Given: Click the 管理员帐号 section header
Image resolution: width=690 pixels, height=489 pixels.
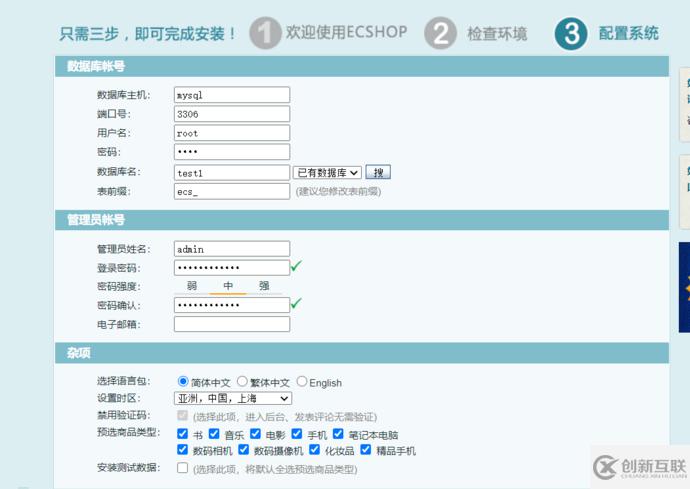Looking at the screenshot, I should tap(362, 220).
